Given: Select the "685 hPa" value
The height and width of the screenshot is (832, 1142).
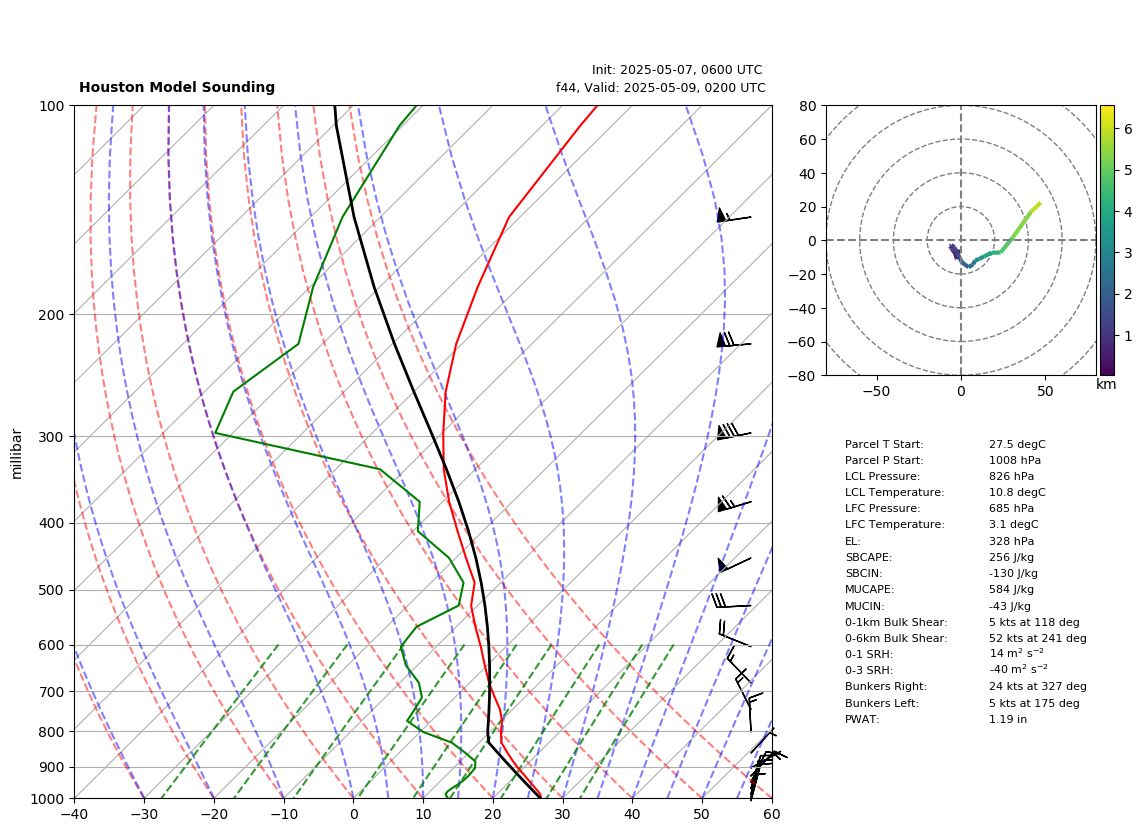Looking at the screenshot, I should 1012,509.
